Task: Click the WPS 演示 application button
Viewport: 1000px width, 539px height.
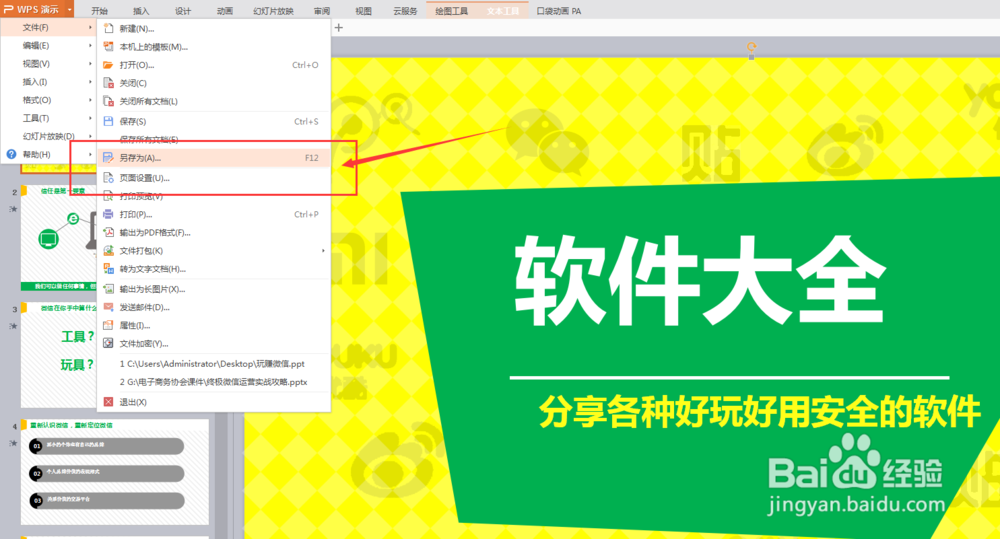Action: (x=32, y=10)
